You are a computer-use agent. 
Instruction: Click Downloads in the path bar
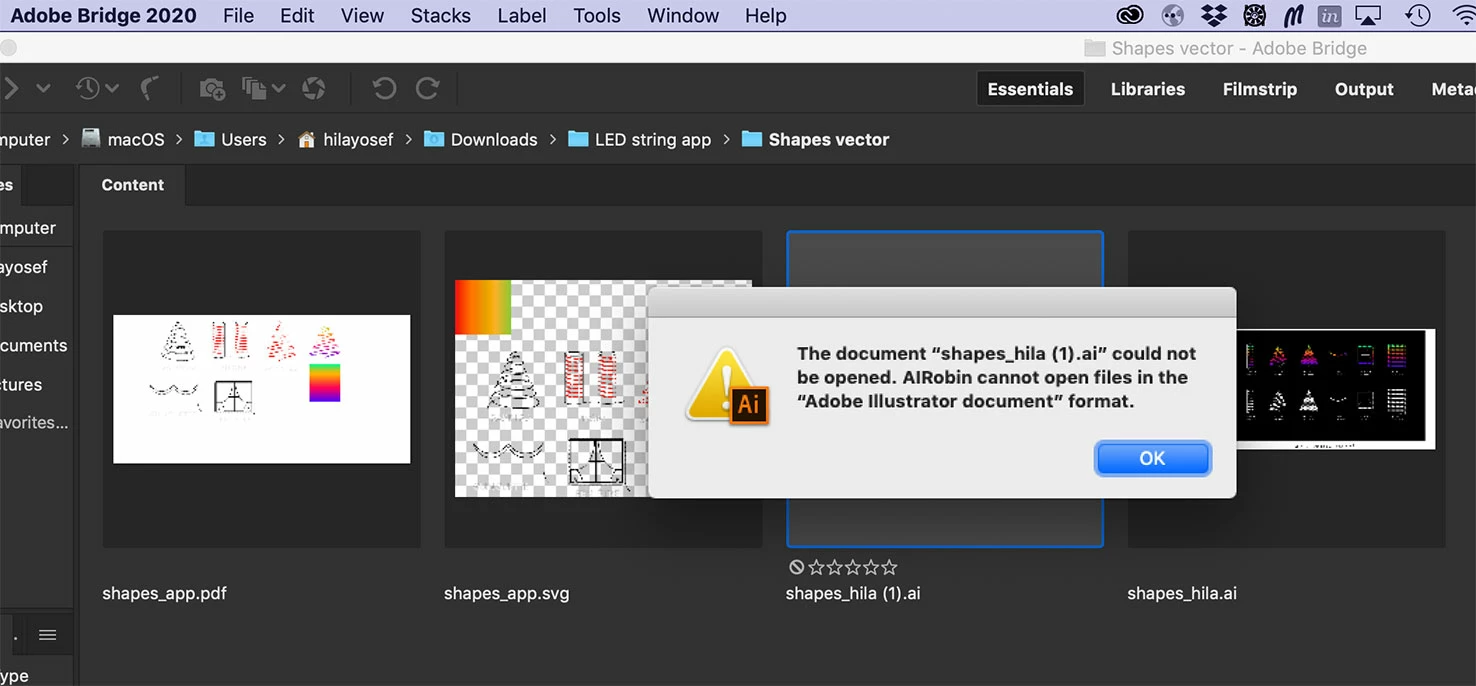(x=481, y=140)
